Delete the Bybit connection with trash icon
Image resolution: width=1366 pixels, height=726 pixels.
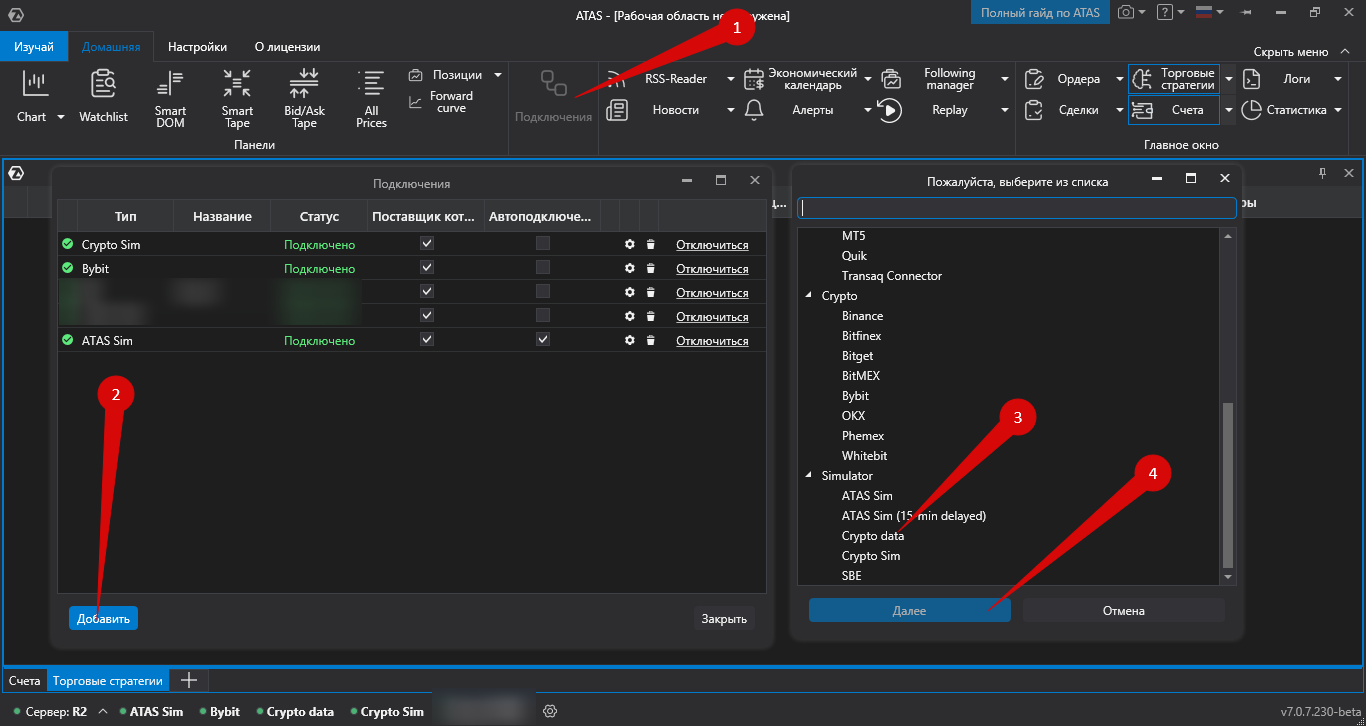click(x=650, y=268)
